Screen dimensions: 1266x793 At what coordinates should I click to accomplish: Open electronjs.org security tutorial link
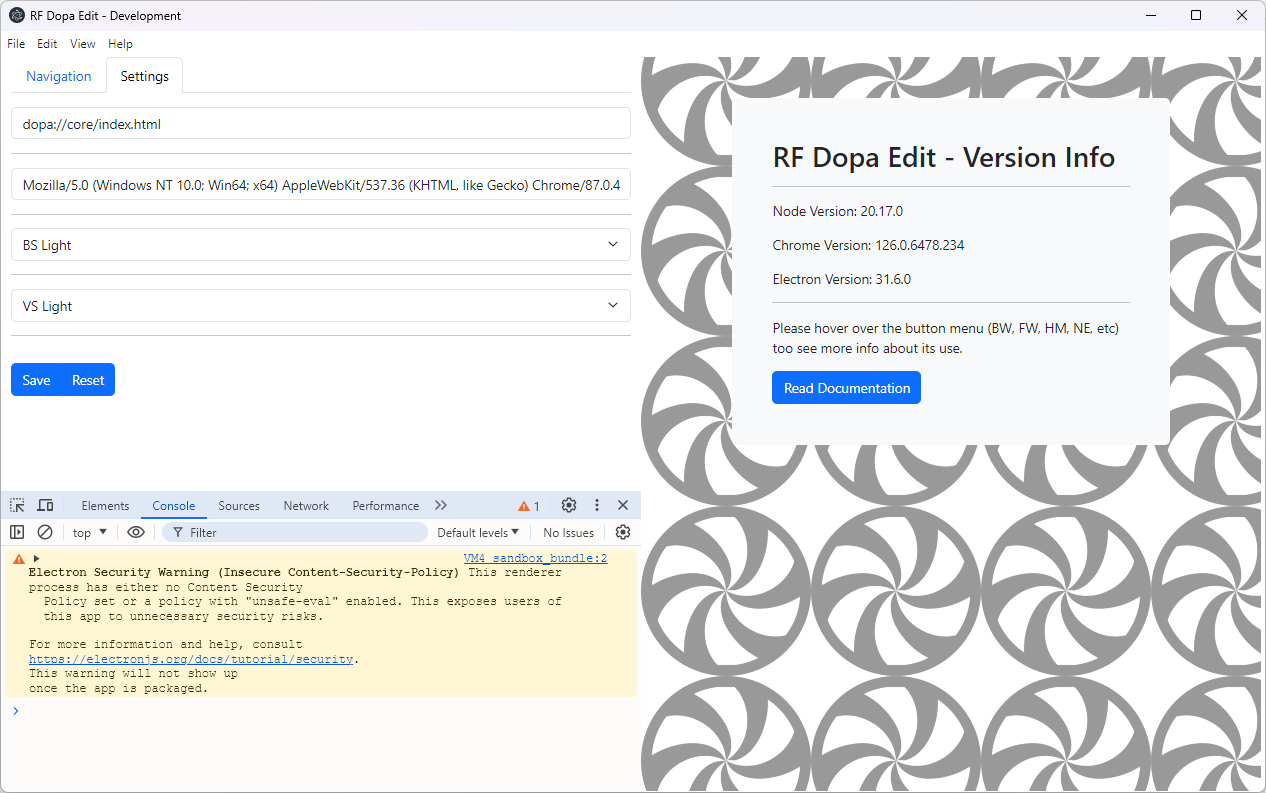click(191, 659)
